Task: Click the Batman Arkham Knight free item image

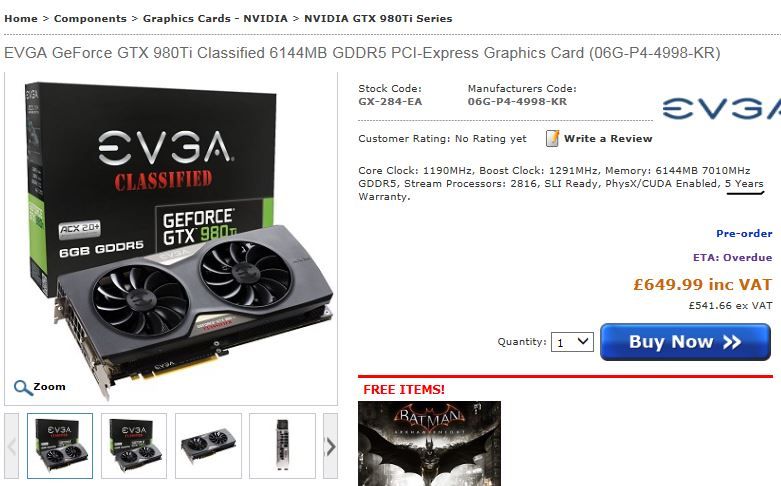Action: click(x=429, y=443)
